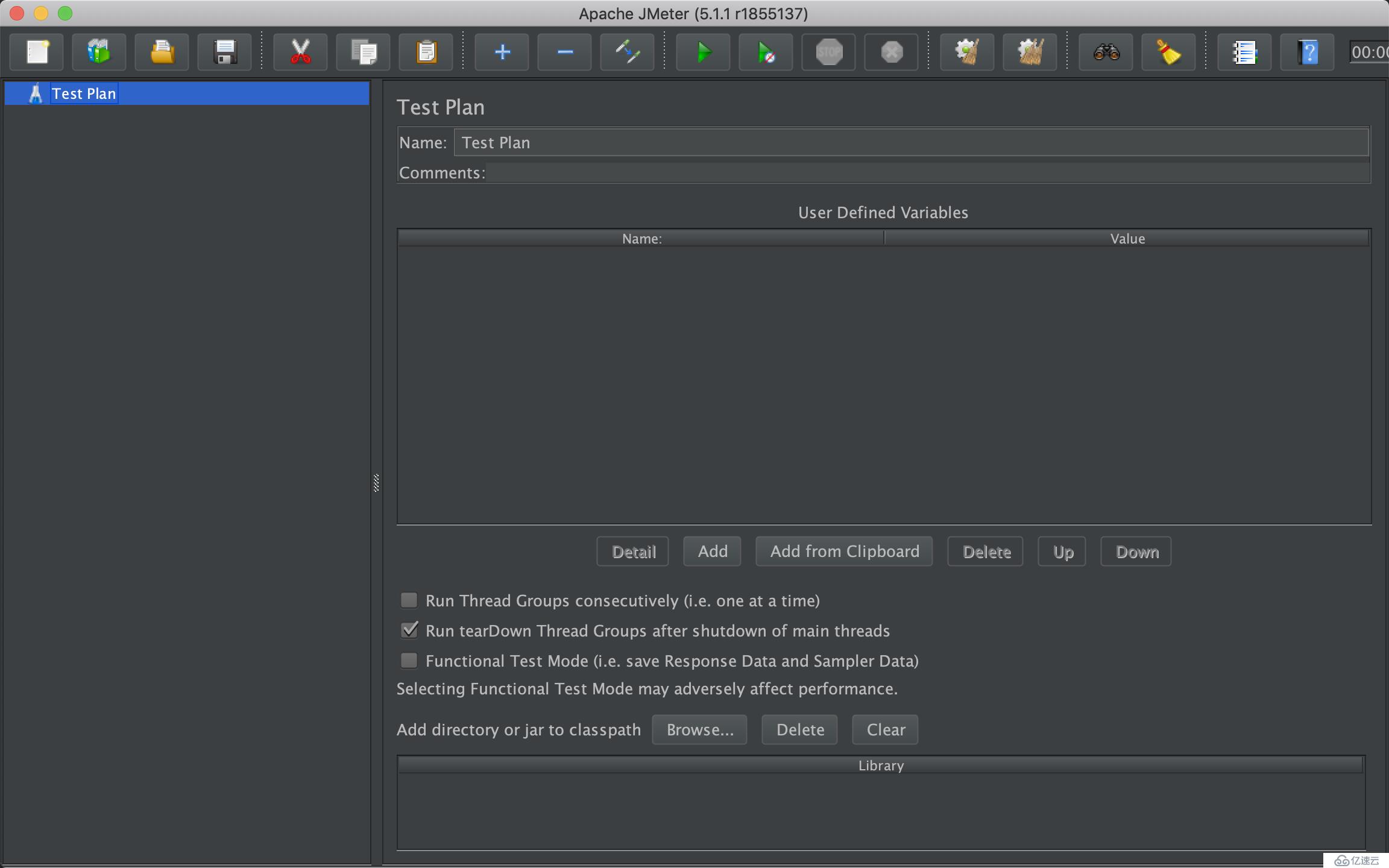Toggle element enabled state icon

pos(627,52)
